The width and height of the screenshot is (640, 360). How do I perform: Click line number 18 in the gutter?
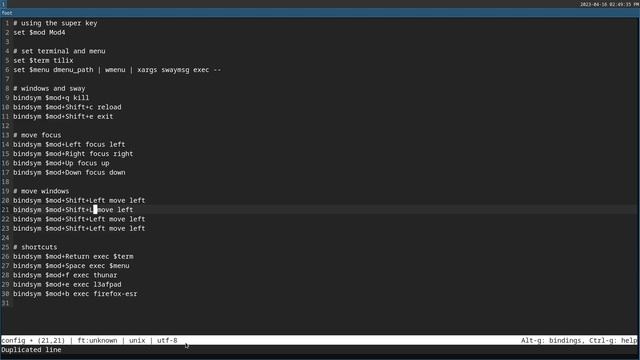point(5,182)
